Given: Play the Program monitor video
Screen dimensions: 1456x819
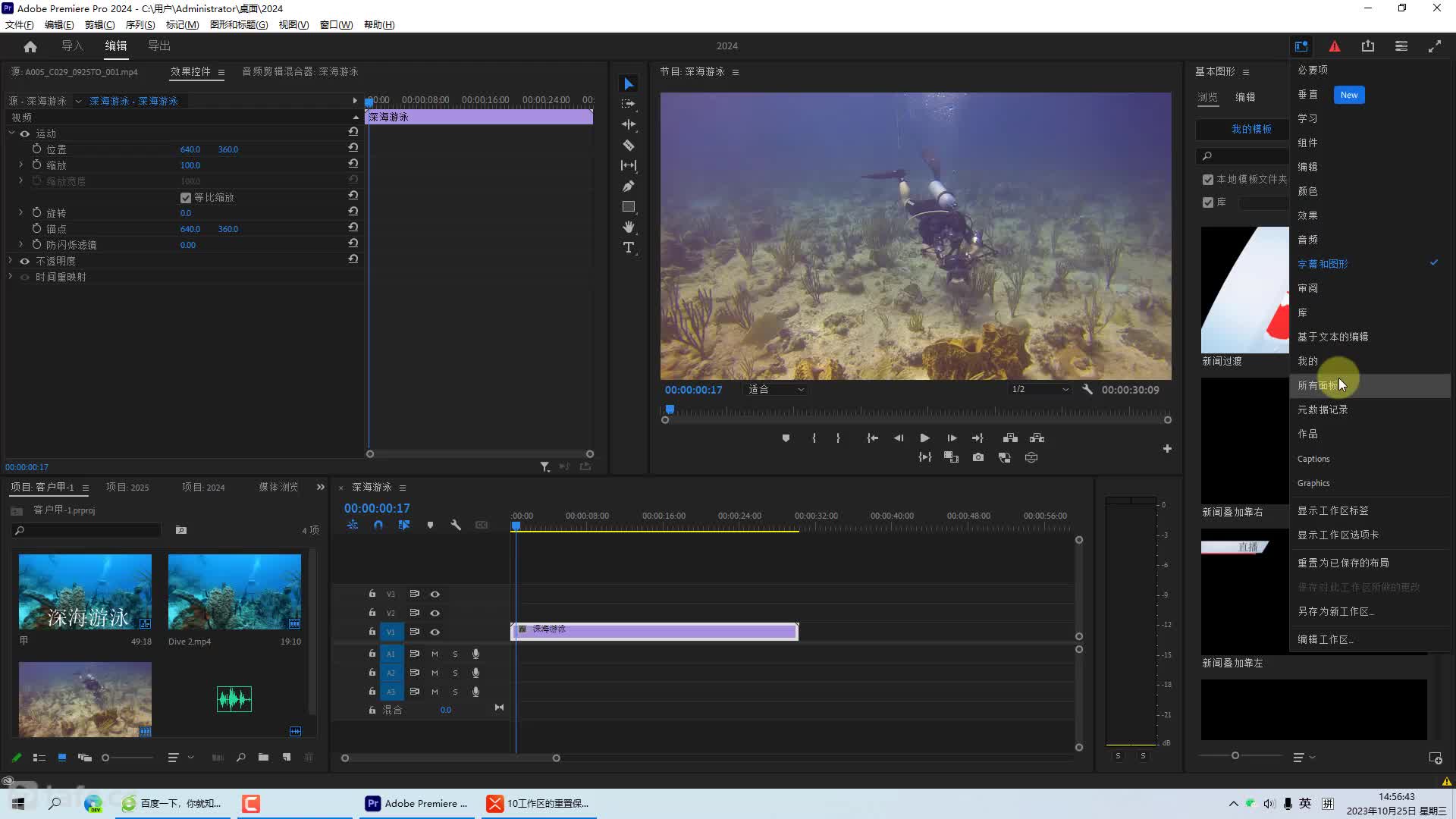Looking at the screenshot, I should pyautogui.click(x=924, y=438).
